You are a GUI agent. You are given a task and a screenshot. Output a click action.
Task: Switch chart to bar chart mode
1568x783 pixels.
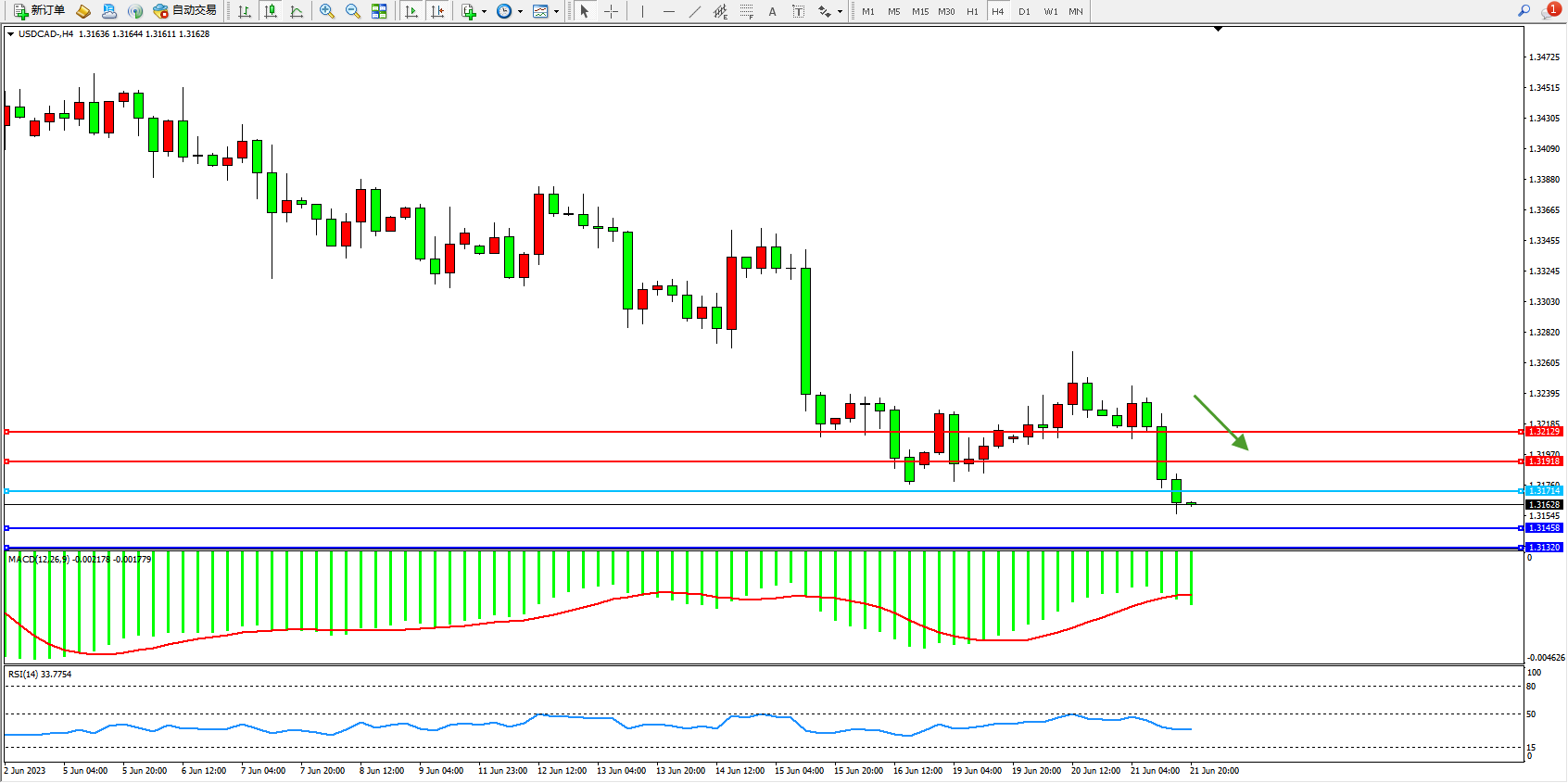point(245,11)
